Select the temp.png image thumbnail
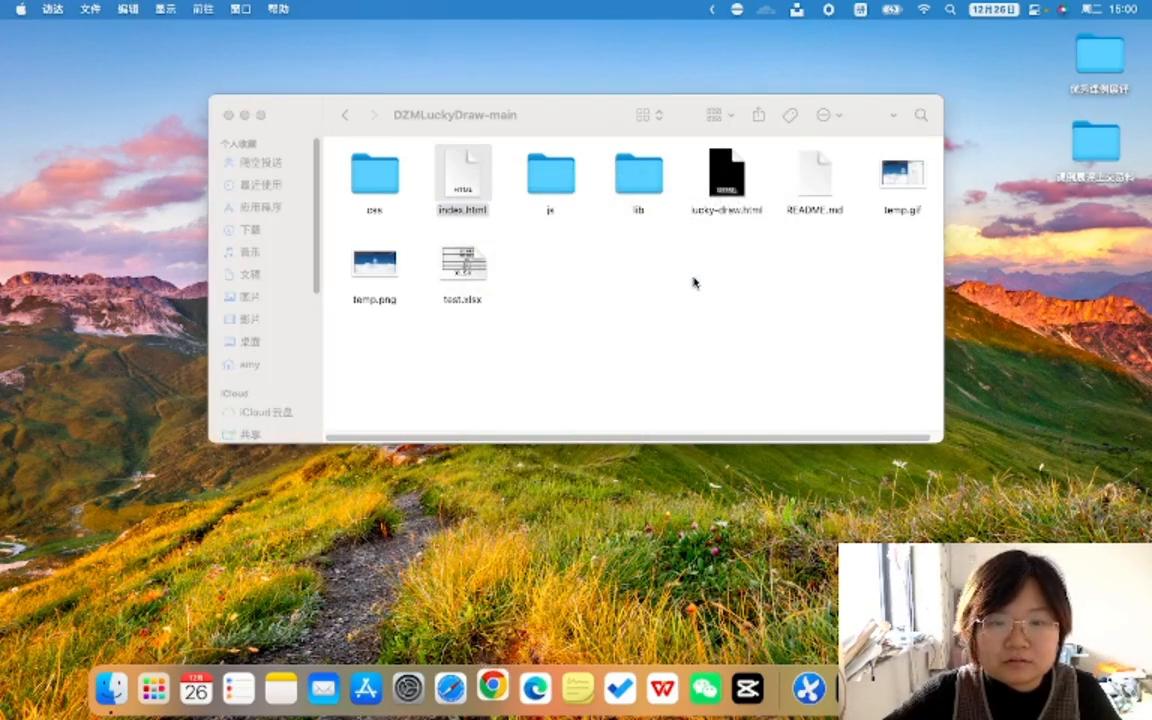The image size is (1152, 720). pos(375,264)
